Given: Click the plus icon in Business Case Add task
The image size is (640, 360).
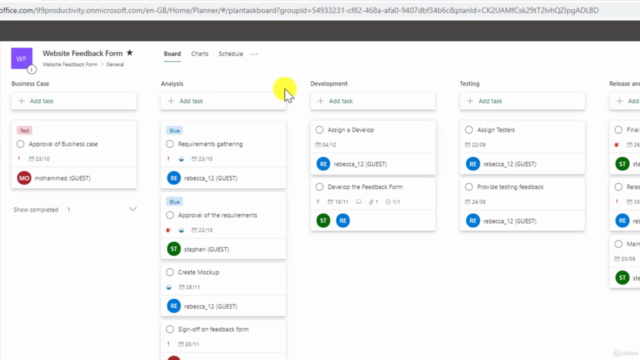Looking at the screenshot, I should click(x=22, y=101).
